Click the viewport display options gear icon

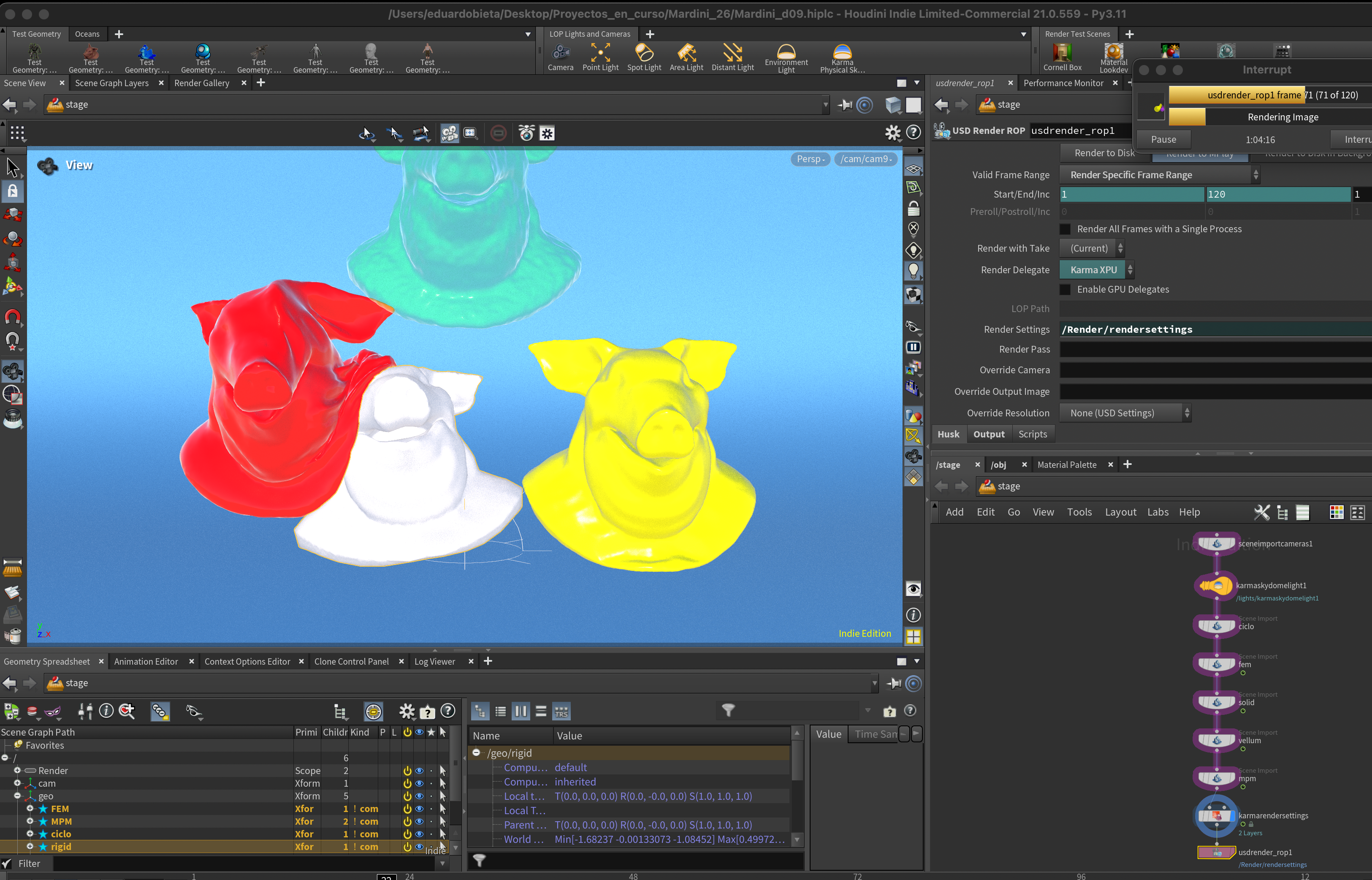[892, 133]
